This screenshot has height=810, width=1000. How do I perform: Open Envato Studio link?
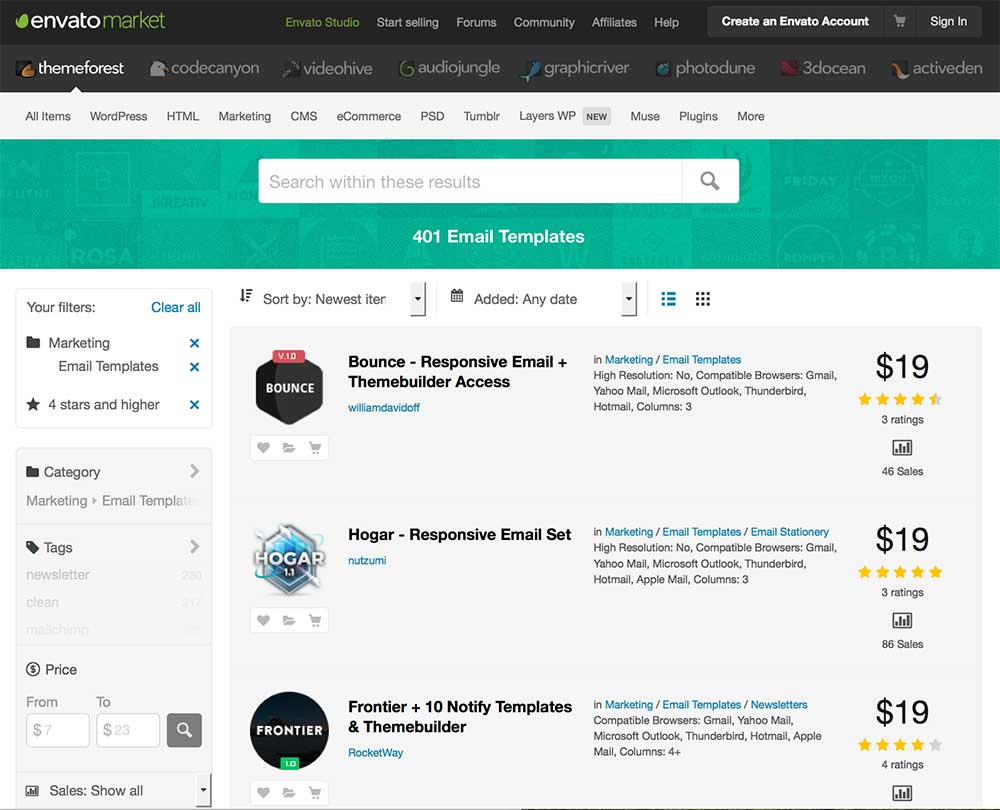(x=322, y=22)
